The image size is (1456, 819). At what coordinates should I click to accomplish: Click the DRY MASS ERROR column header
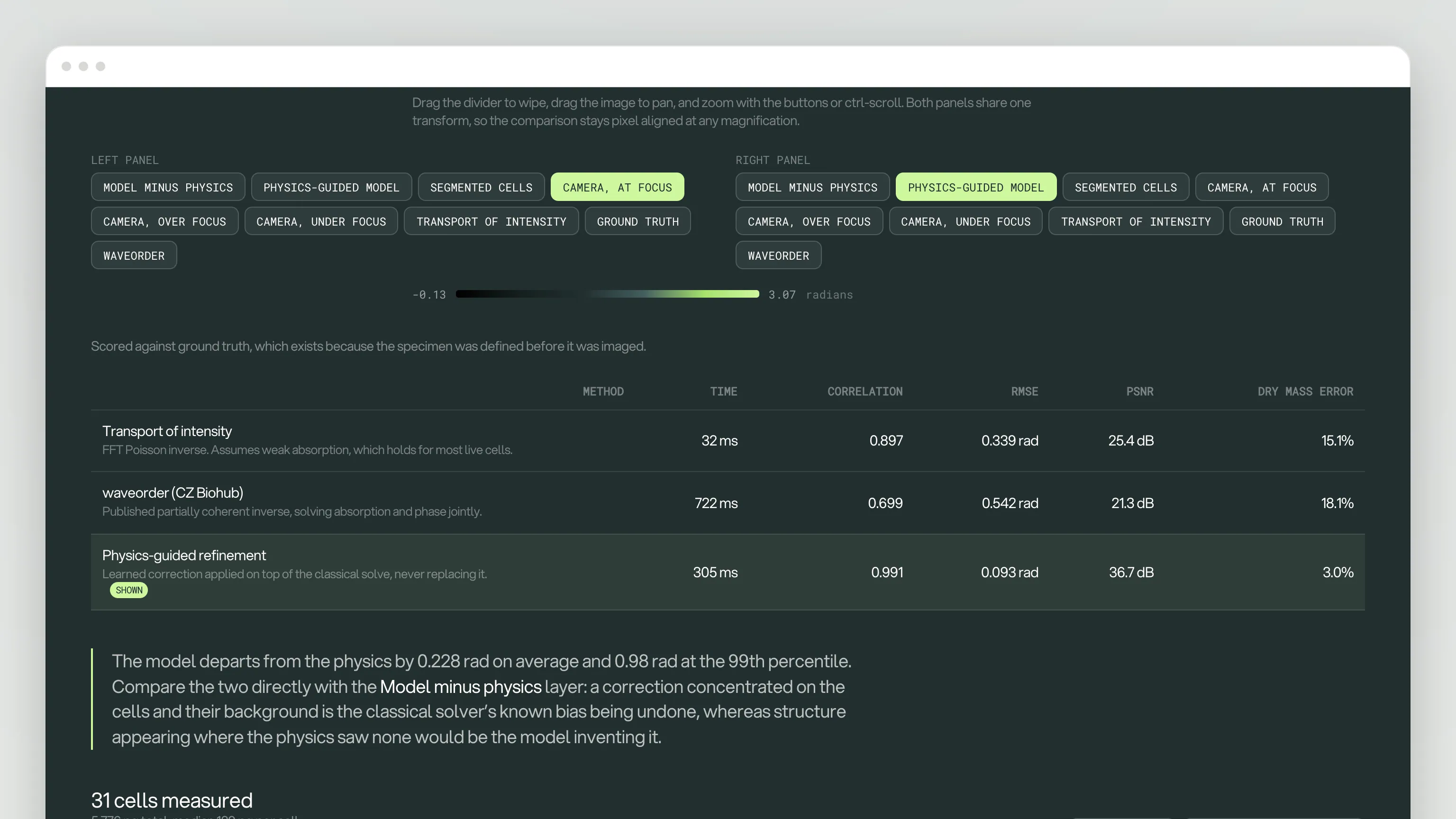pos(1305,391)
